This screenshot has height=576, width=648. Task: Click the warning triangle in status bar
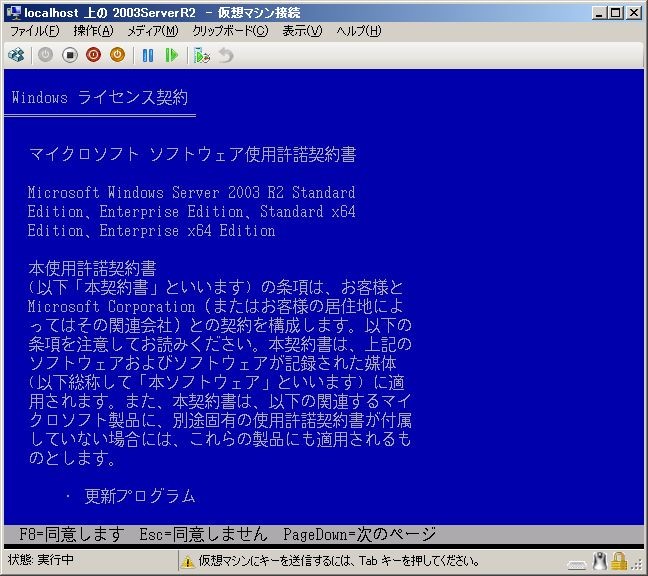[x=188, y=562]
